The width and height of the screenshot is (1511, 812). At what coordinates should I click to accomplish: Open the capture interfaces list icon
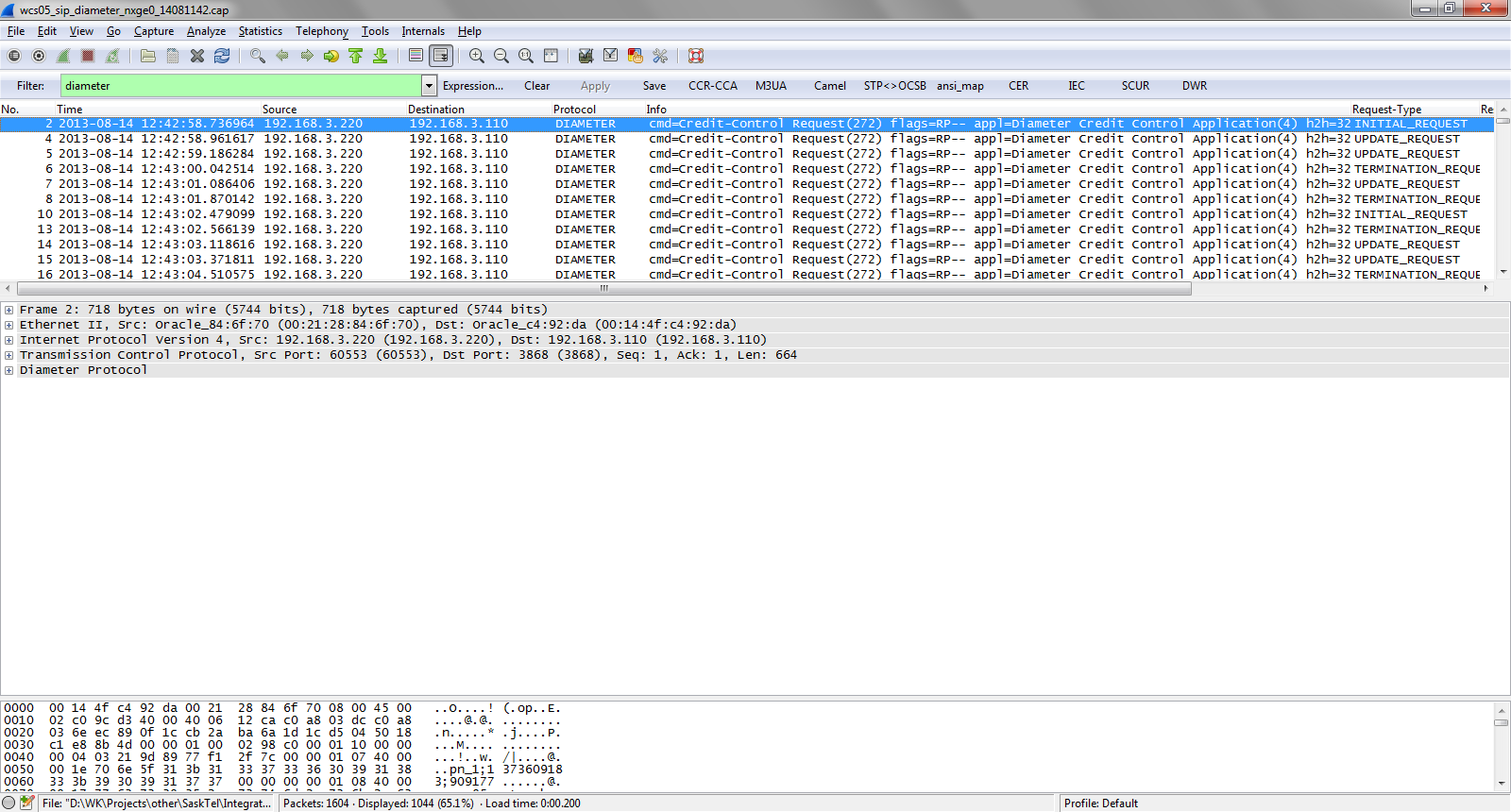click(14, 56)
